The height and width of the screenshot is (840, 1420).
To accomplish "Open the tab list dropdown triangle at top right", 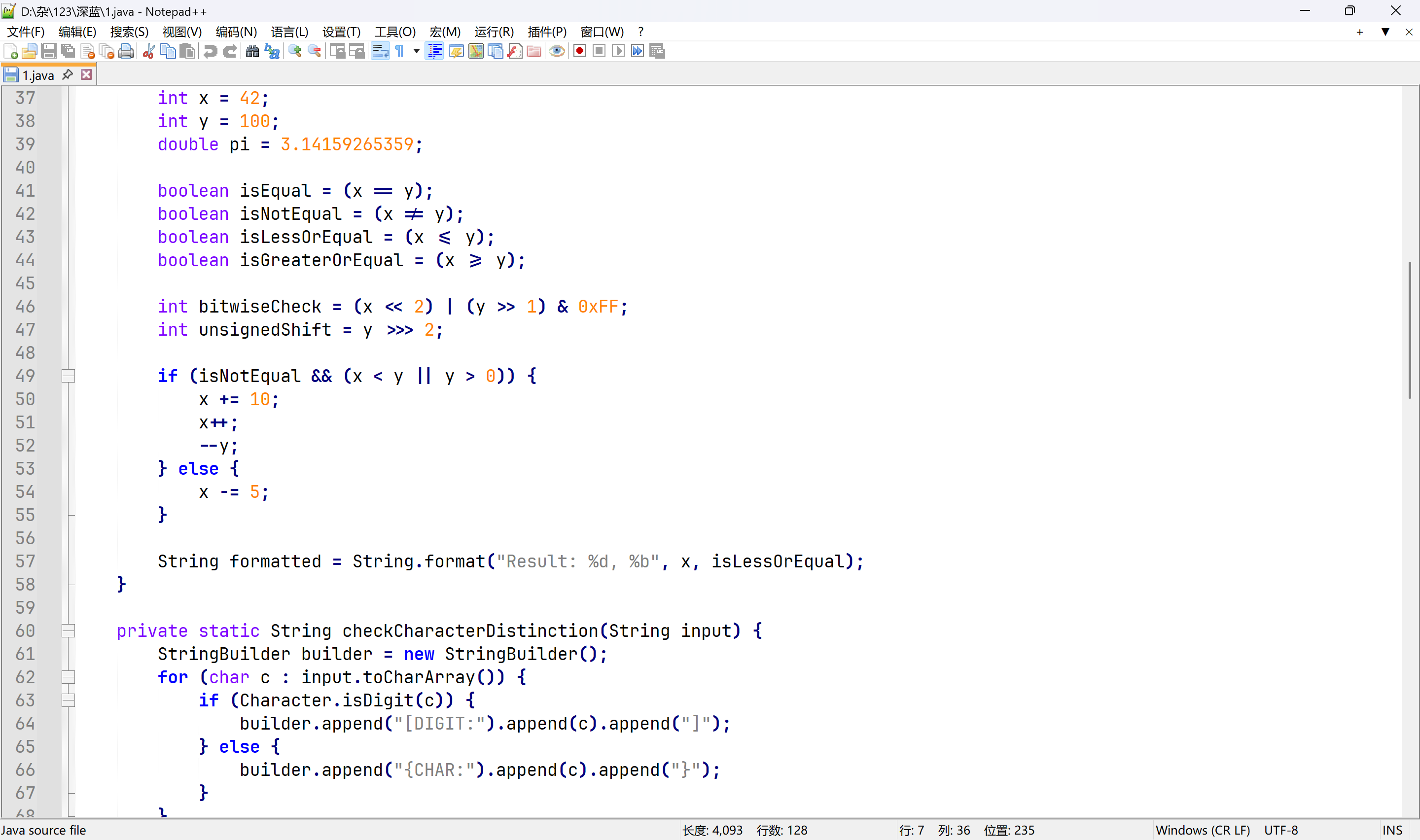I will click(1385, 32).
